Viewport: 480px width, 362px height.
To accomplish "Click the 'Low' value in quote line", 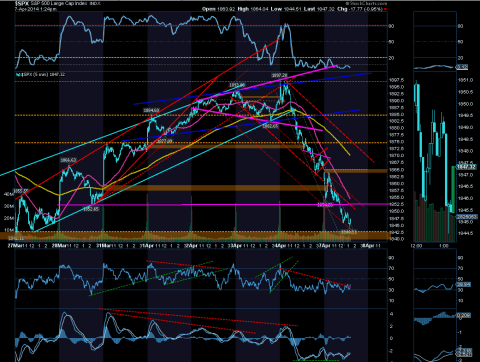I will click(x=292, y=9).
